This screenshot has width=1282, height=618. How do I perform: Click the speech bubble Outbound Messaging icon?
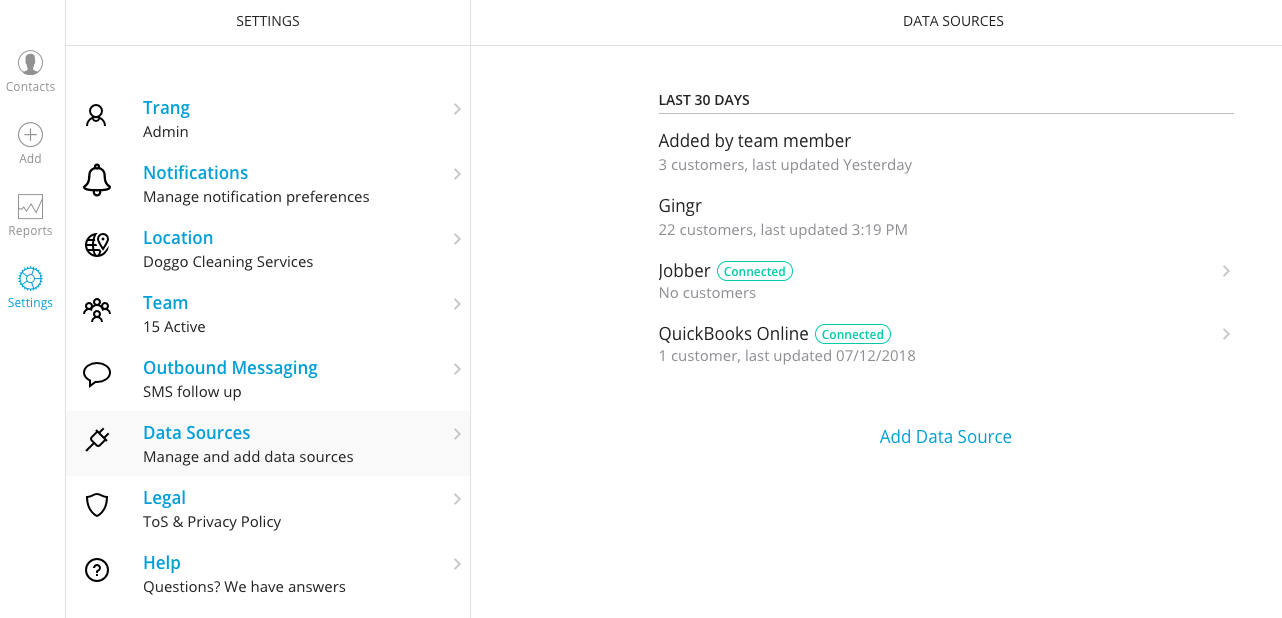97,375
